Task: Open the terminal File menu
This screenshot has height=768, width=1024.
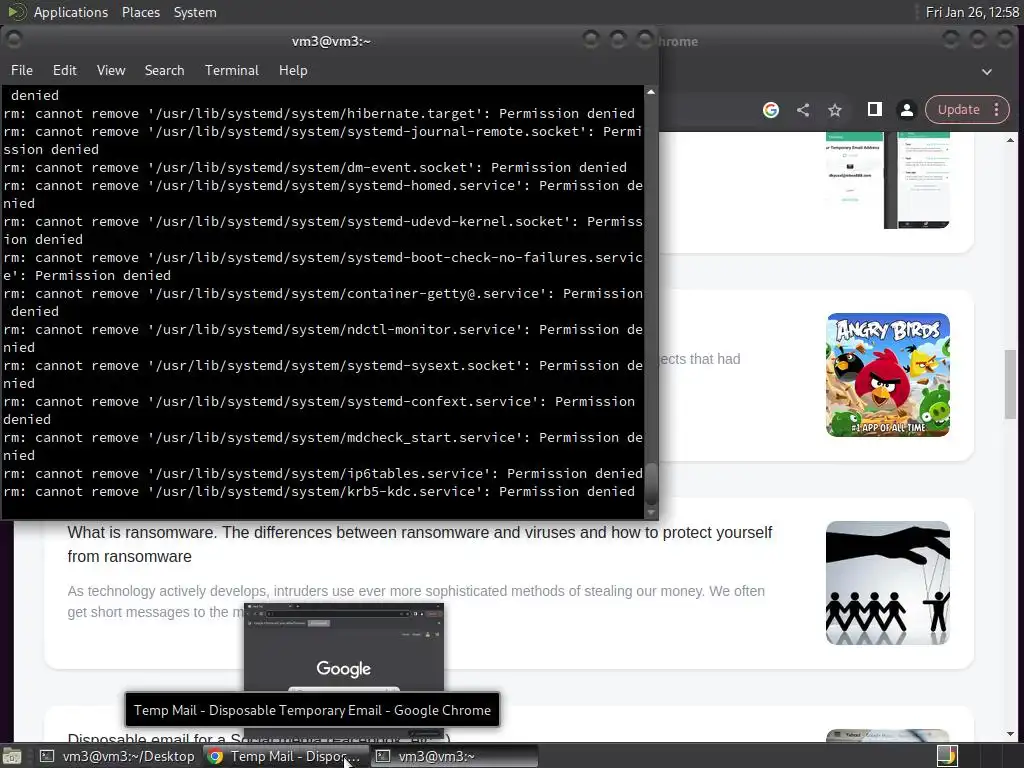Action: (x=22, y=70)
